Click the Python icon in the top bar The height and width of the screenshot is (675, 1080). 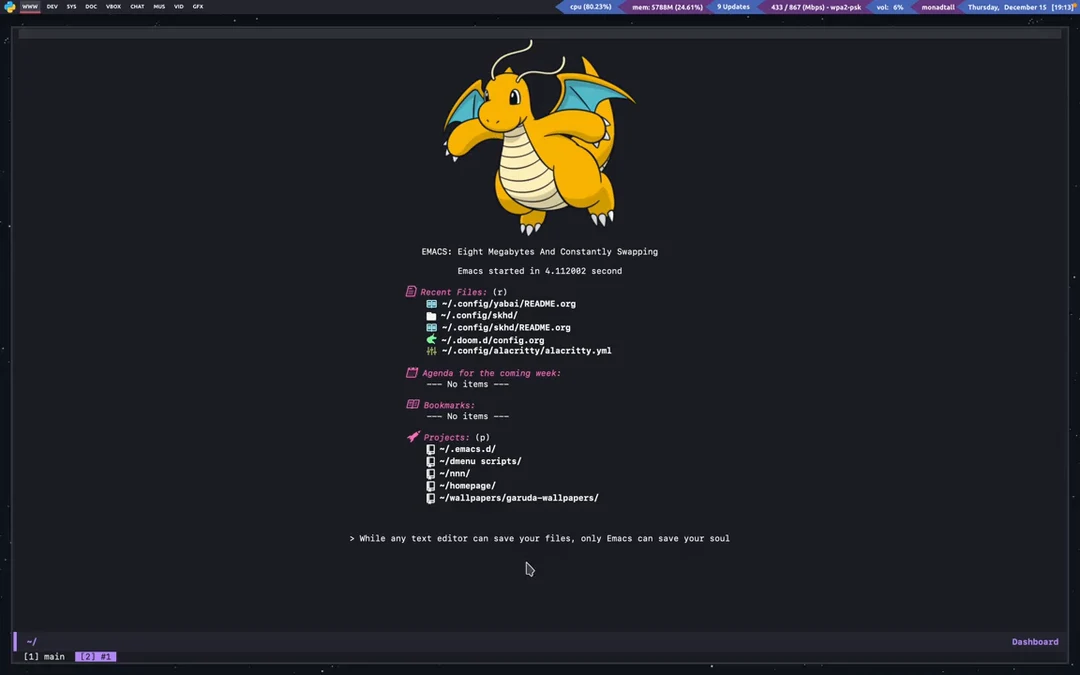10,6
